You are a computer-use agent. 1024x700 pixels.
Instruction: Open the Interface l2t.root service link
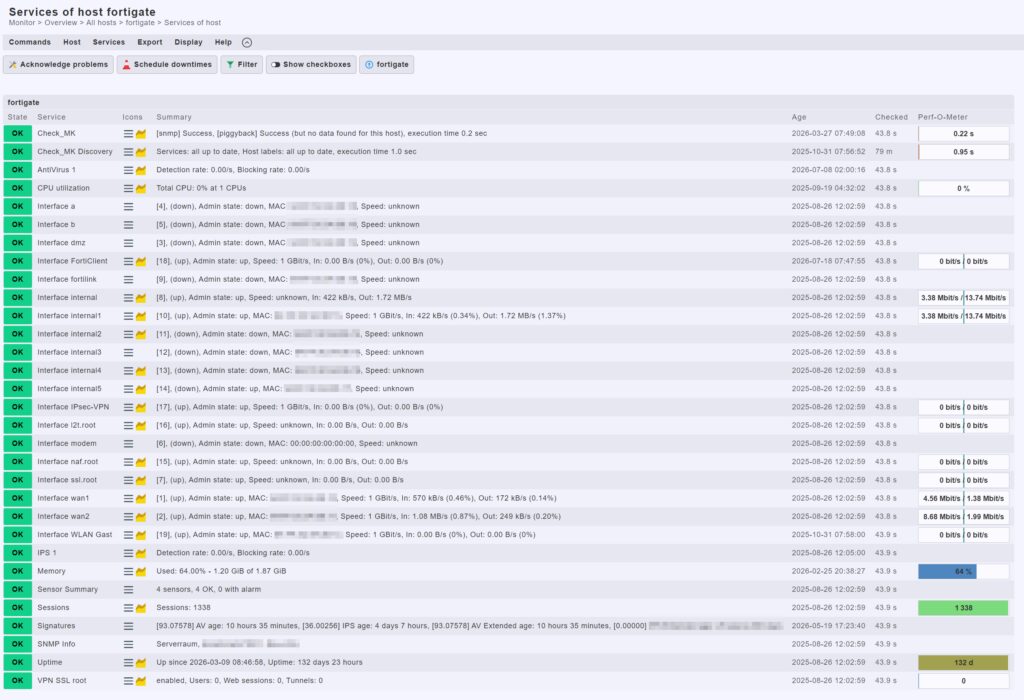tap(66, 426)
